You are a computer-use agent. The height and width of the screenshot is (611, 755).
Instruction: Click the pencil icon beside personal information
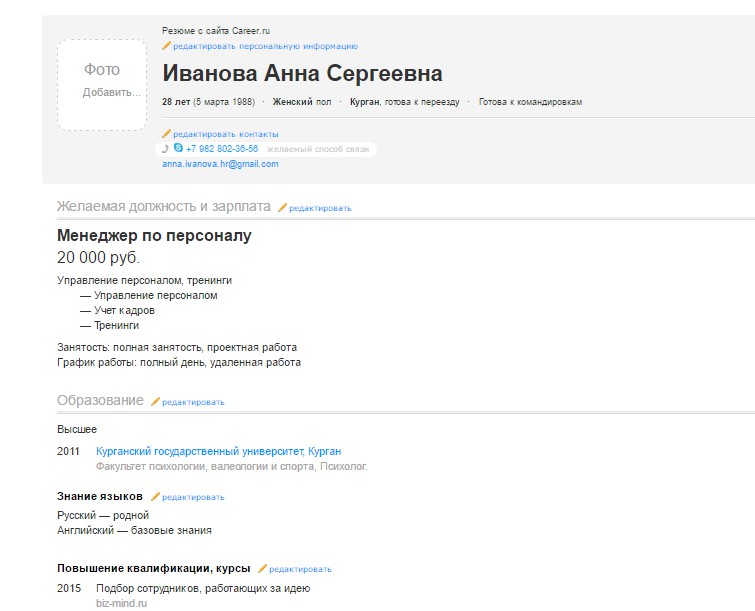(167, 46)
